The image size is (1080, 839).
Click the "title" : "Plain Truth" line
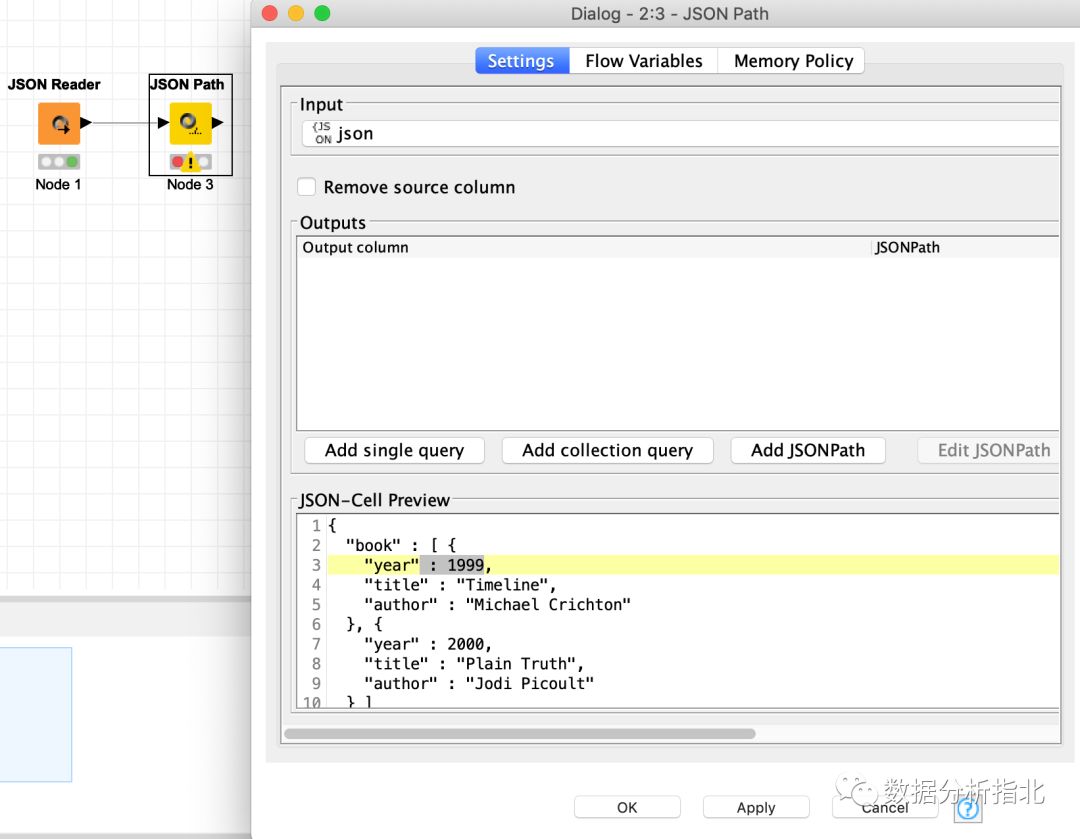473,664
